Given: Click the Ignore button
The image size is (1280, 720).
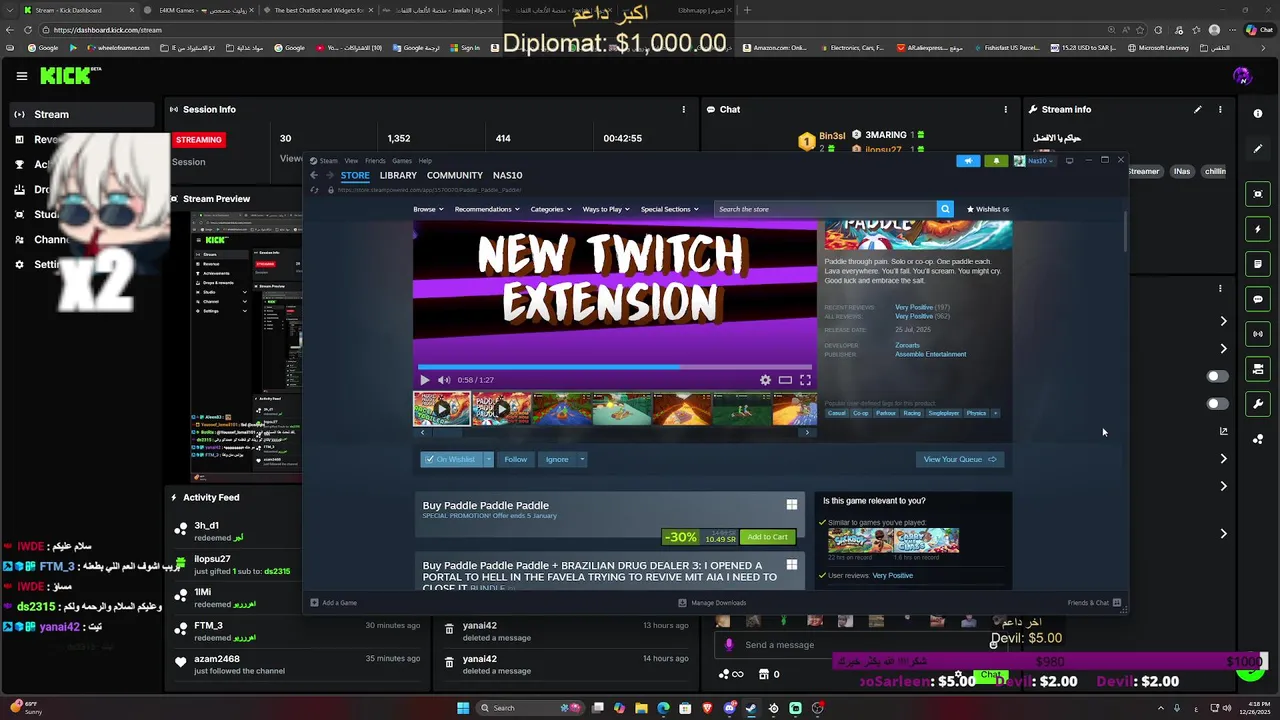Looking at the screenshot, I should 557,459.
